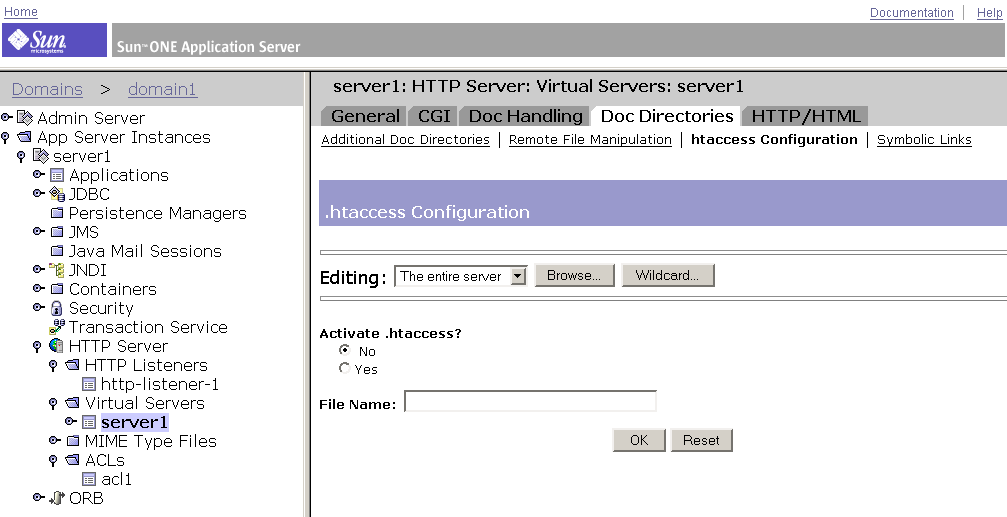1007x517 pixels.
Task: Go to the Home link
Action: (21, 12)
